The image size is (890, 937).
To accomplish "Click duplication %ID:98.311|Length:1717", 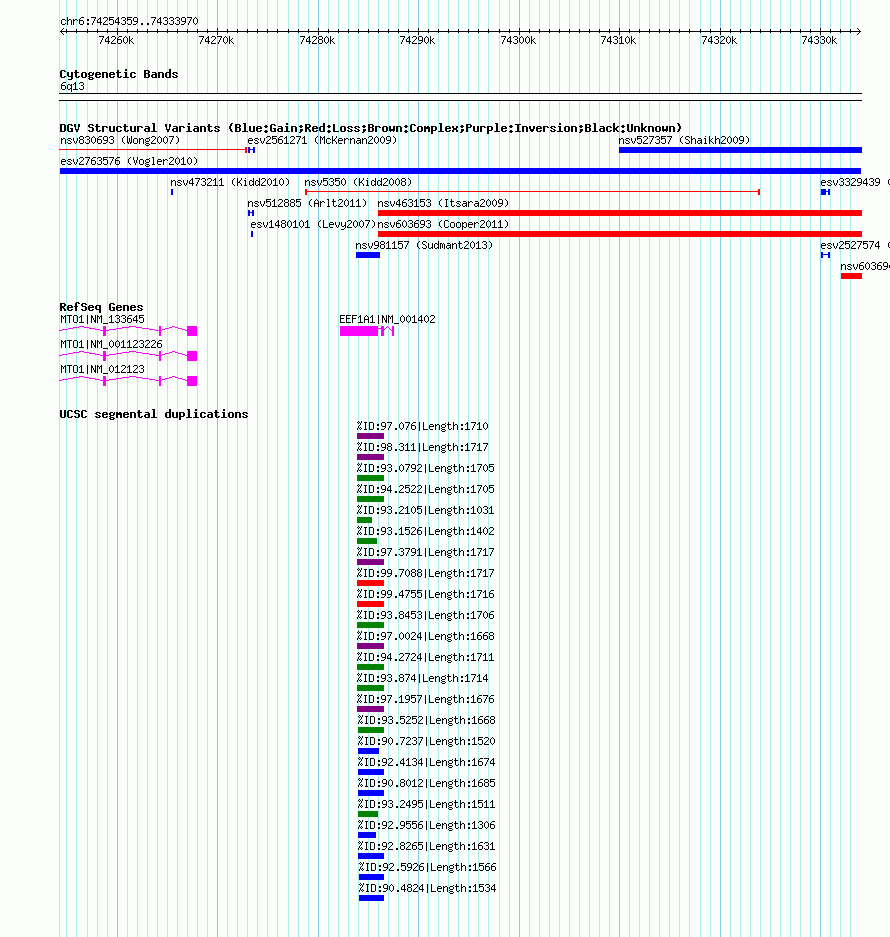I will point(423,448).
